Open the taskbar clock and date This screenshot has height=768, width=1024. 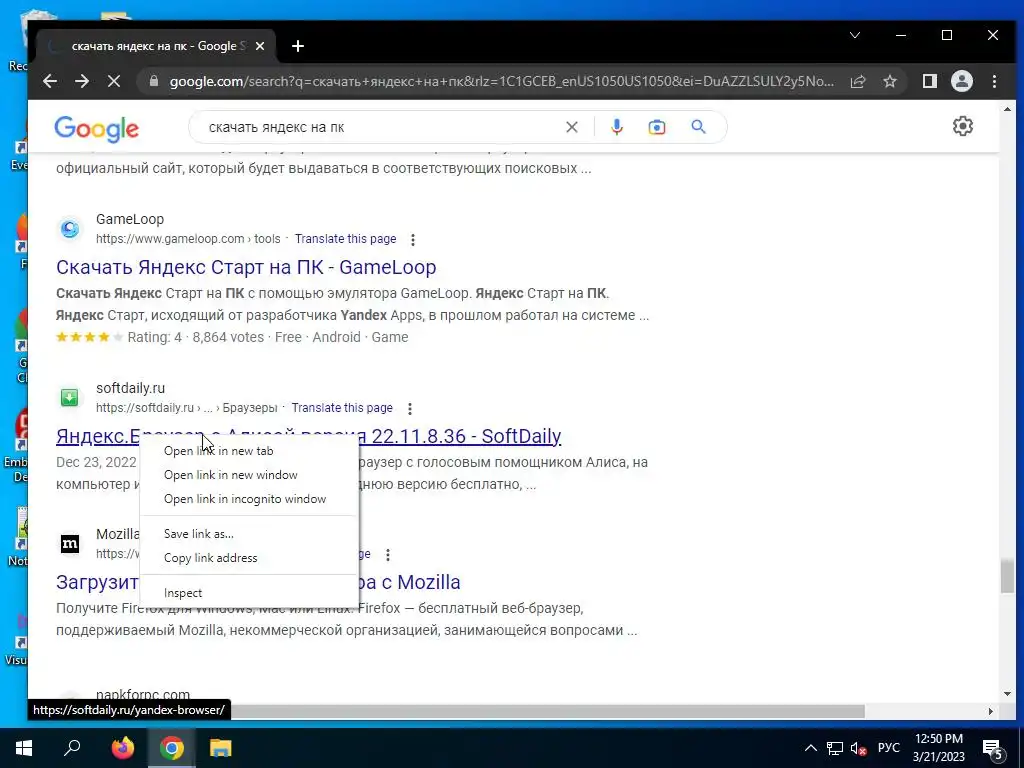click(x=938, y=748)
